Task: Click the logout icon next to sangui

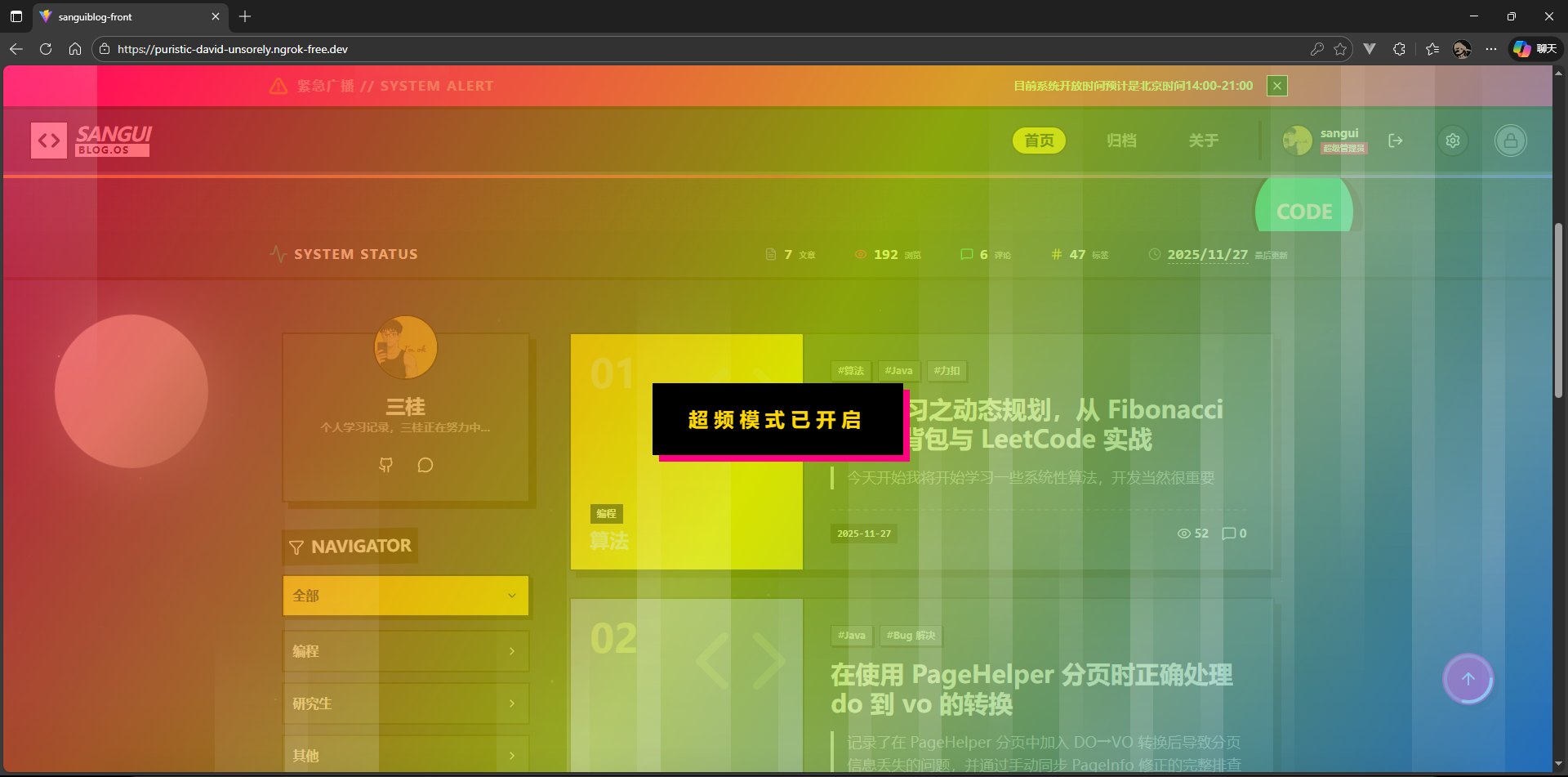Action: click(x=1396, y=140)
